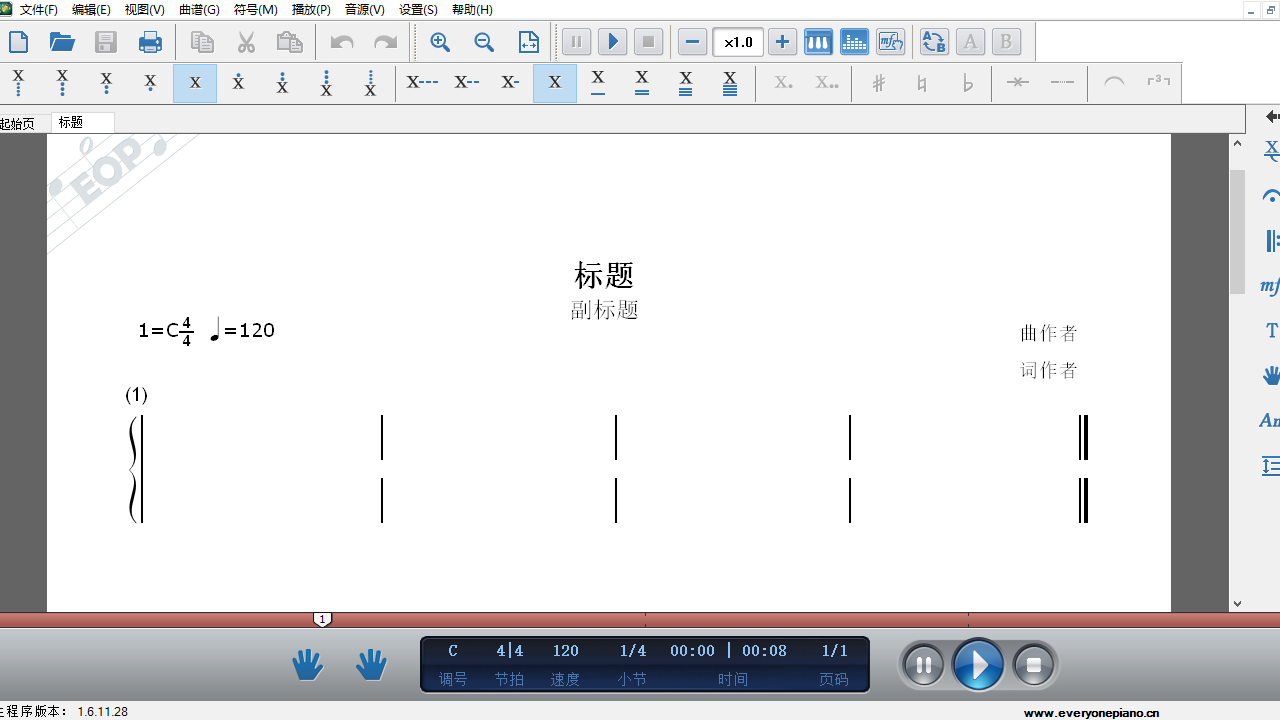Viewport: 1280px width, 720px height.
Task: Click the x1.0 speed value field
Action: coord(737,42)
